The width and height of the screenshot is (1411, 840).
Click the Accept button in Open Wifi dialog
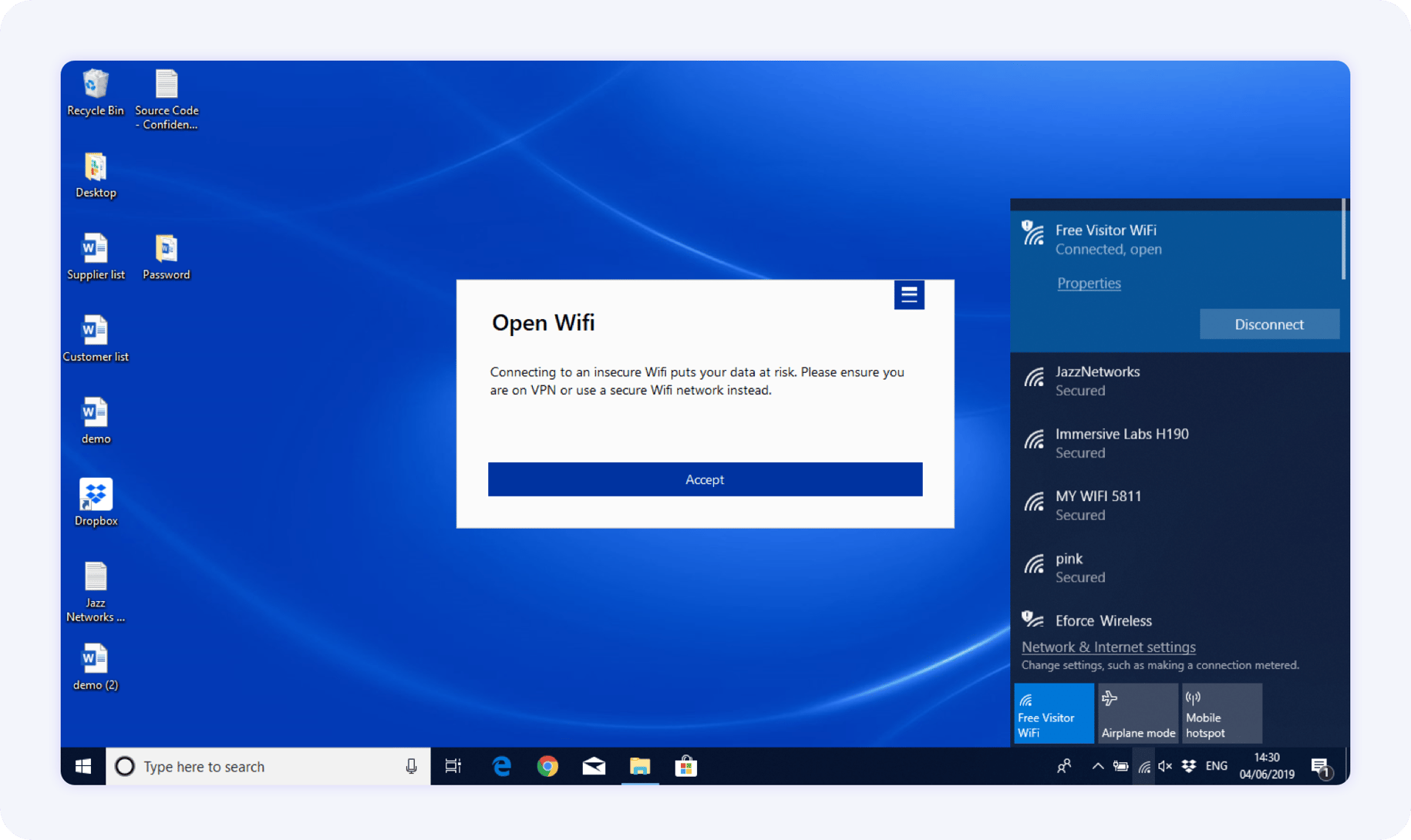coord(705,479)
